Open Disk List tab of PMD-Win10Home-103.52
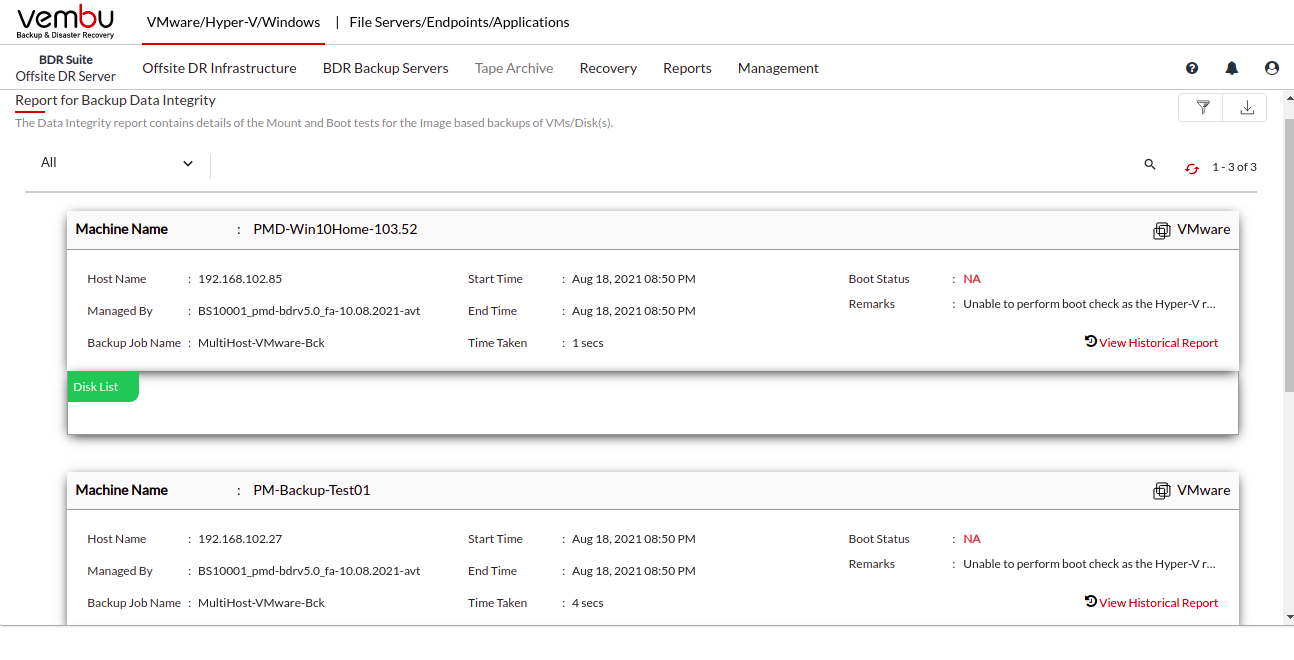1294x660 pixels. tap(102, 387)
